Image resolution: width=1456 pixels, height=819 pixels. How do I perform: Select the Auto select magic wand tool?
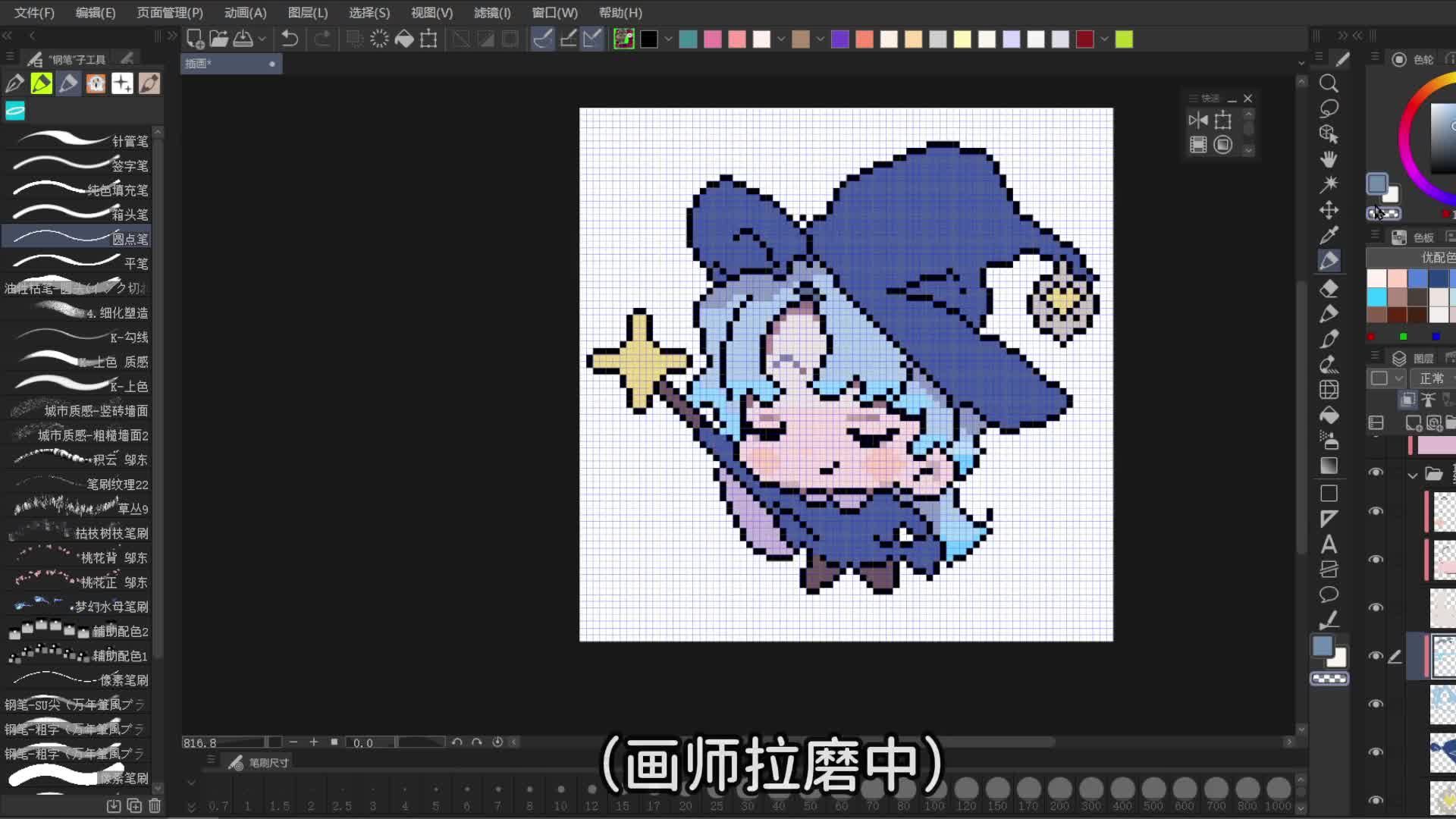[x=1329, y=184]
